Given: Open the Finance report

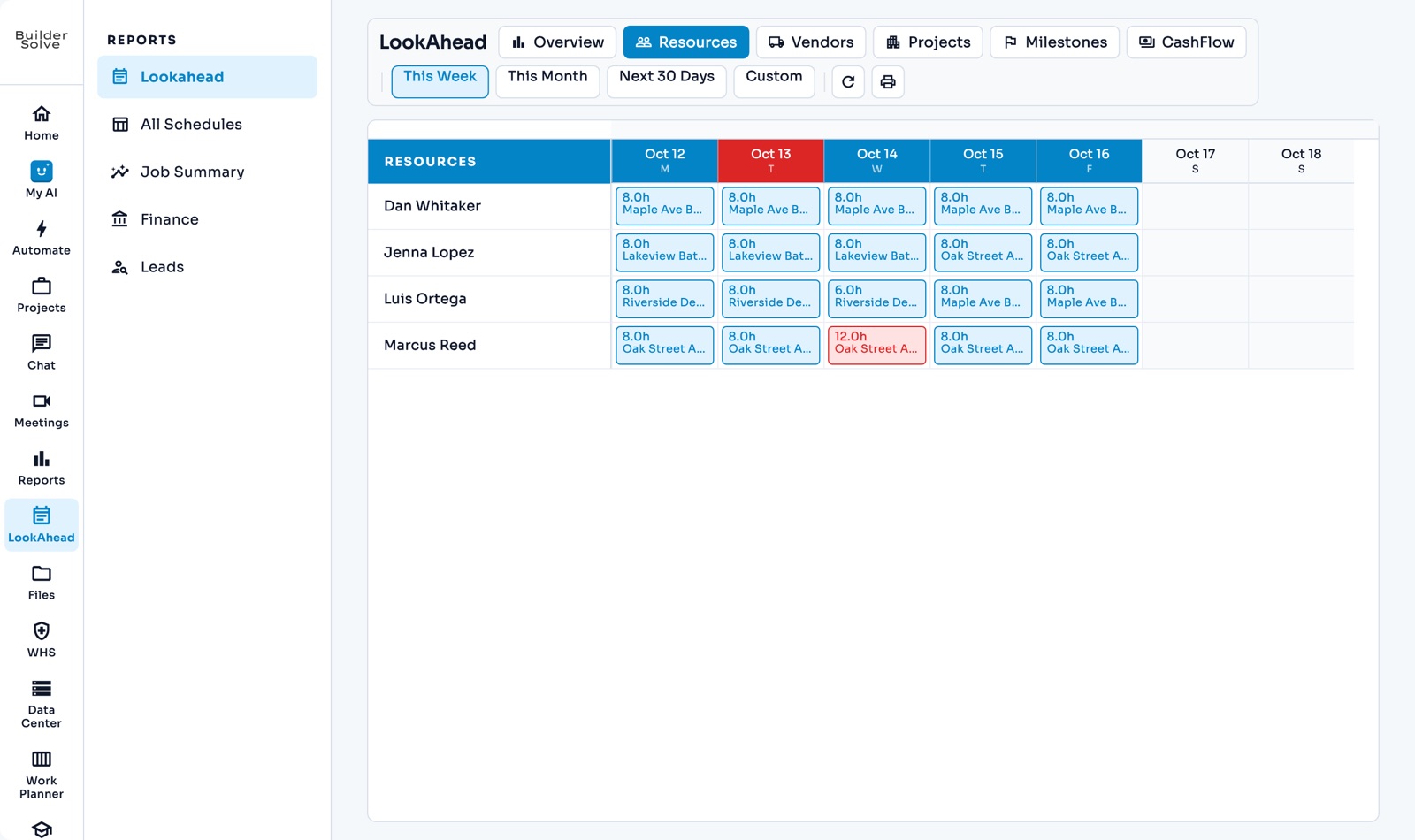Looking at the screenshot, I should [208, 219].
